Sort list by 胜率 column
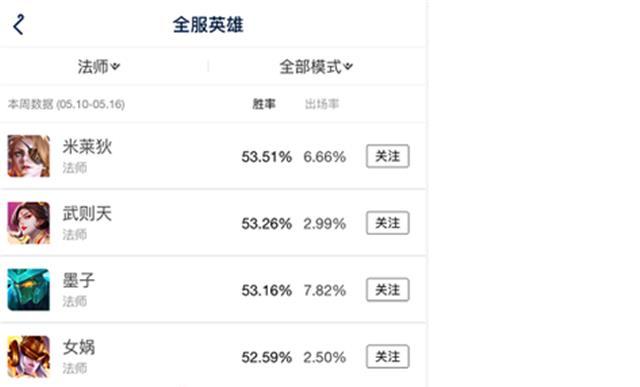640x387 pixels. 264,105
